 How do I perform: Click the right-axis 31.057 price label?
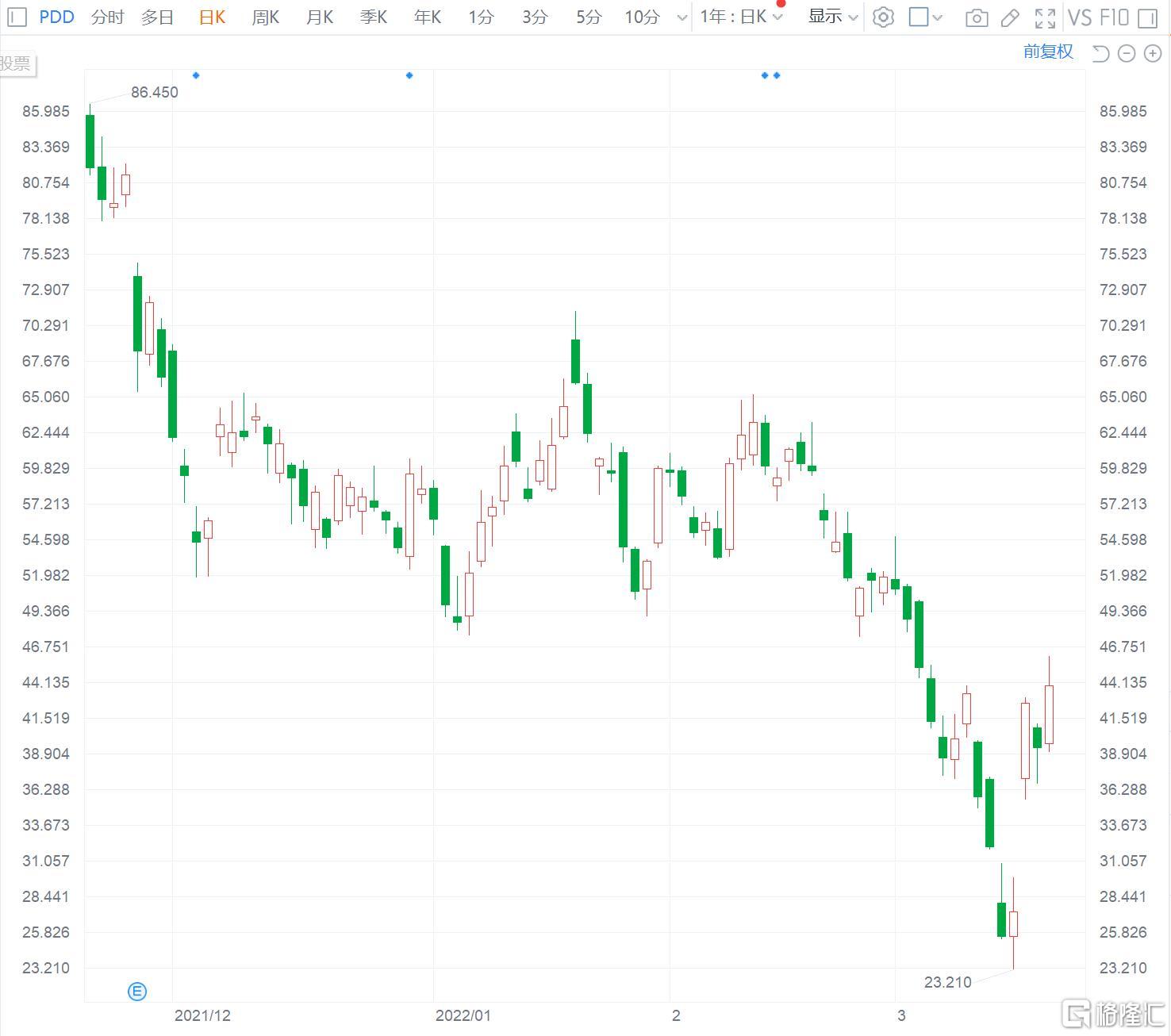pyautogui.click(x=1123, y=861)
